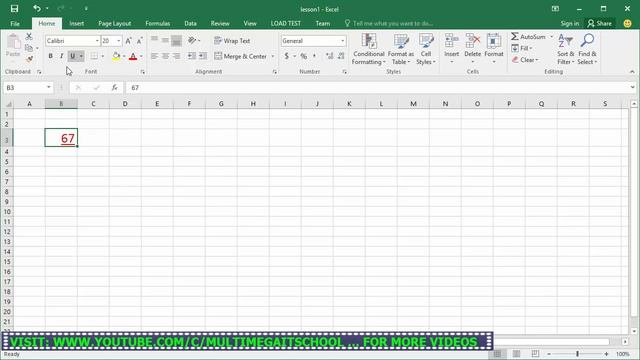Open the General number format dropdown

[x=342, y=41]
